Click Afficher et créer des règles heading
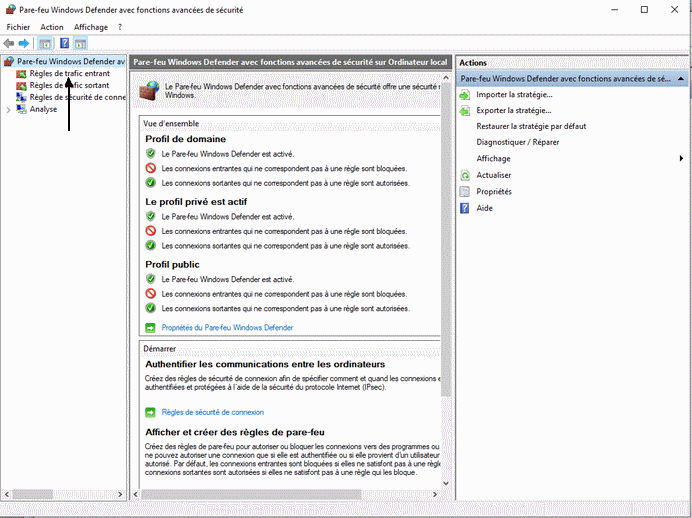Image resolution: width=692 pixels, height=518 pixels. (235, 432)
